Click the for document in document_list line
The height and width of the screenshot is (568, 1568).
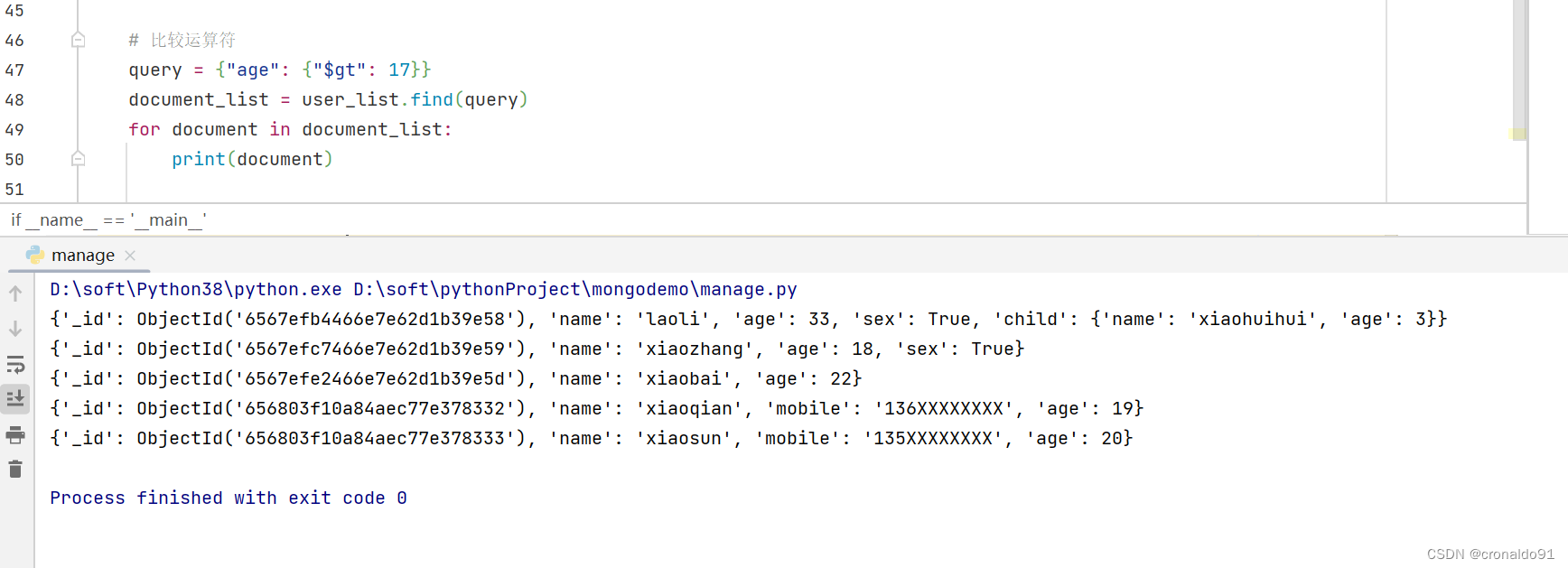[290, 129]
